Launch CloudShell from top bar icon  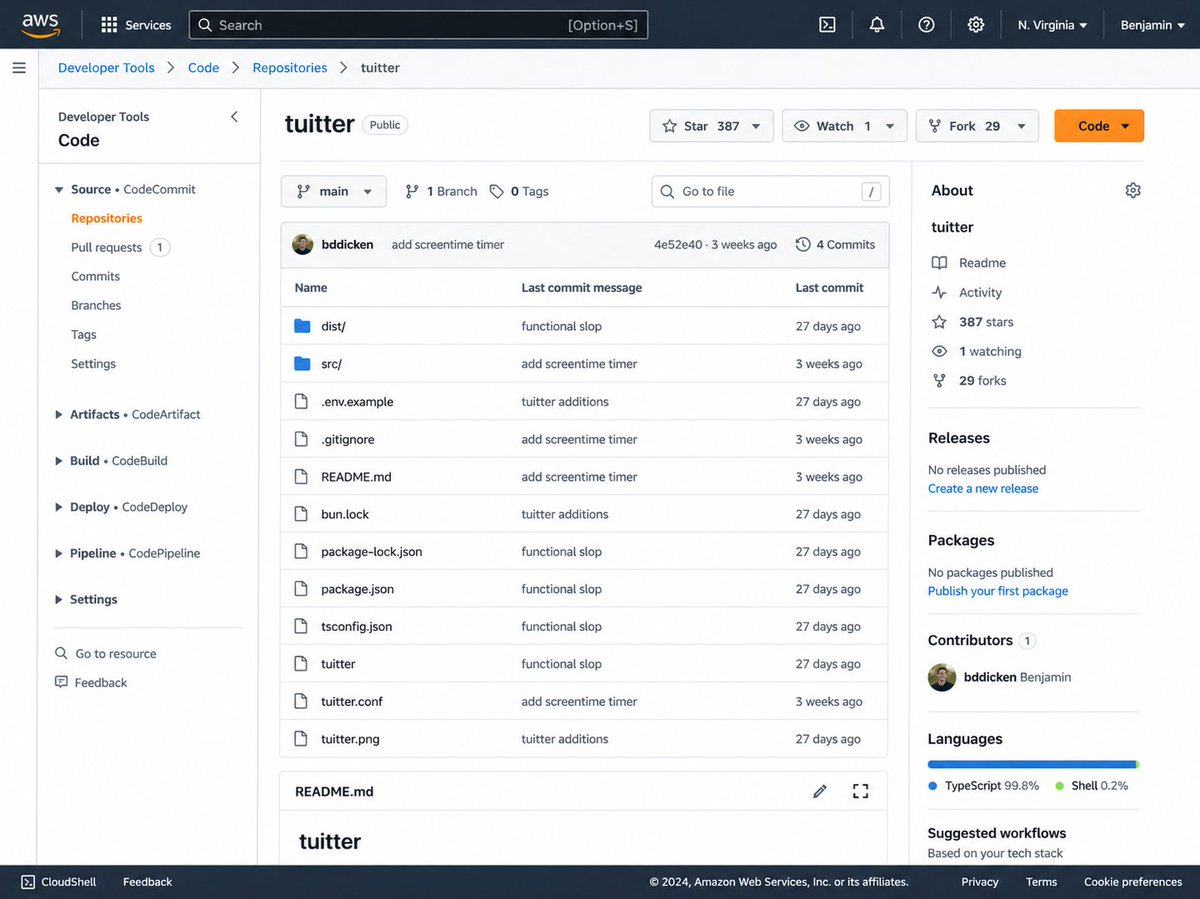coord(827,25)
